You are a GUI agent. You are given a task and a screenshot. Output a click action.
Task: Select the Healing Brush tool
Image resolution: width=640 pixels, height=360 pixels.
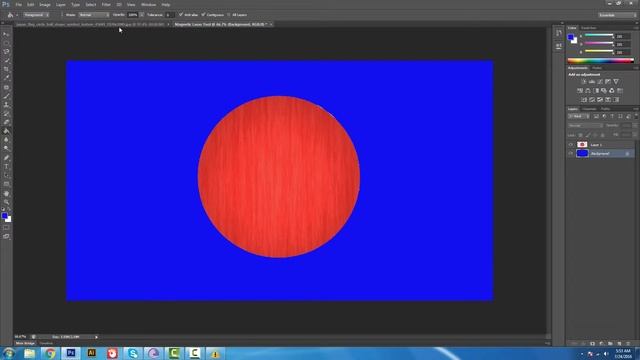[x=6, y=87]
